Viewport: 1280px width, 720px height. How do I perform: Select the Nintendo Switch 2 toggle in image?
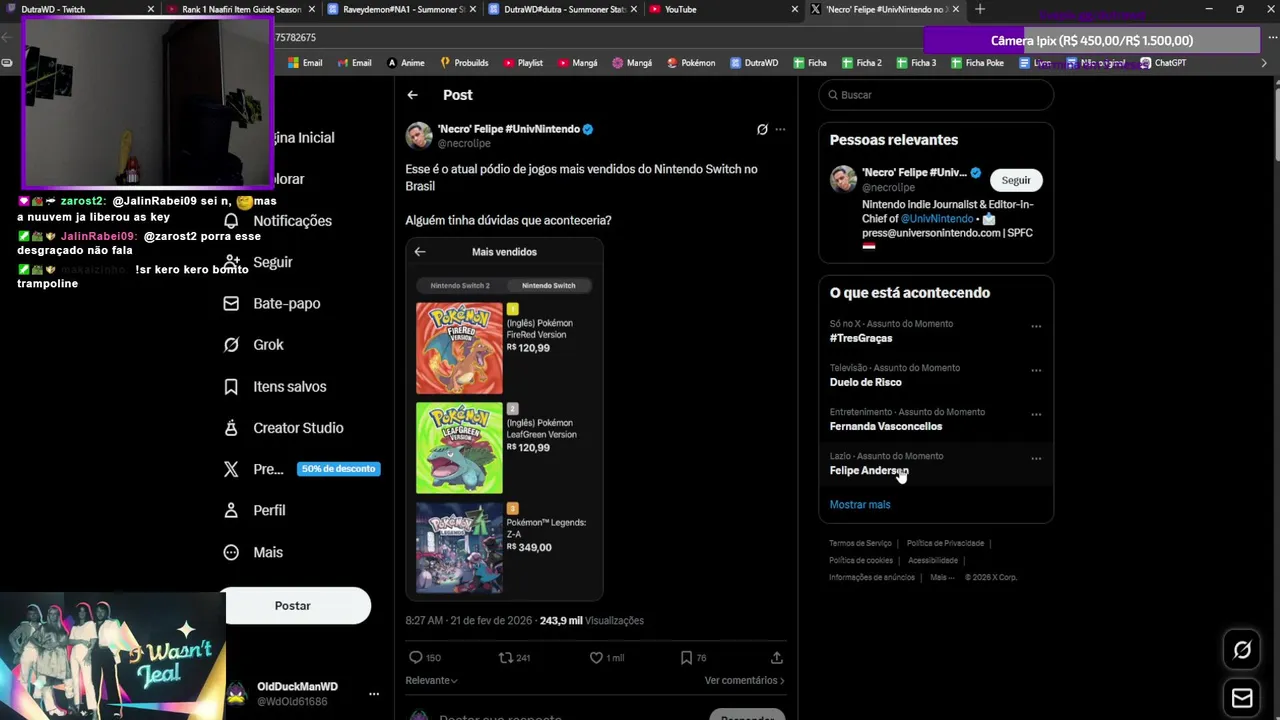click(460, 286)
